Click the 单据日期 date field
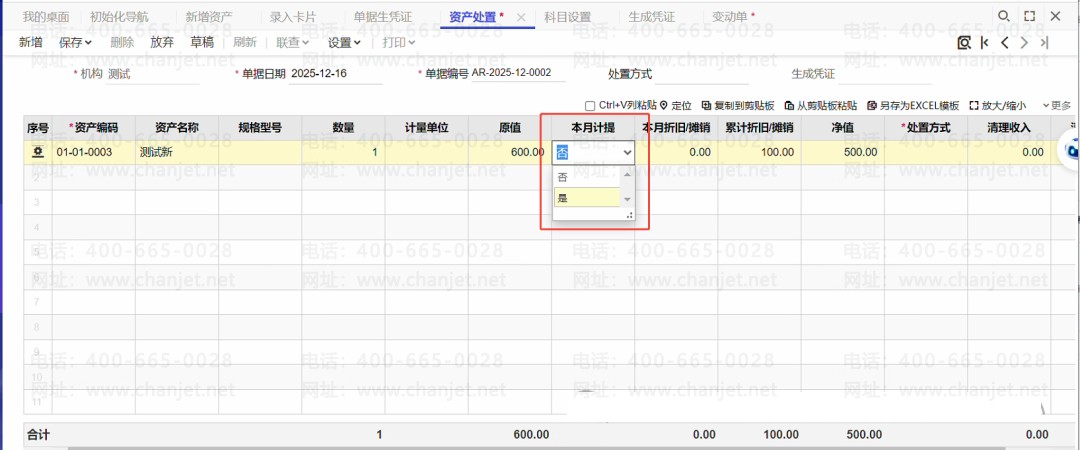 click(336, 74)
